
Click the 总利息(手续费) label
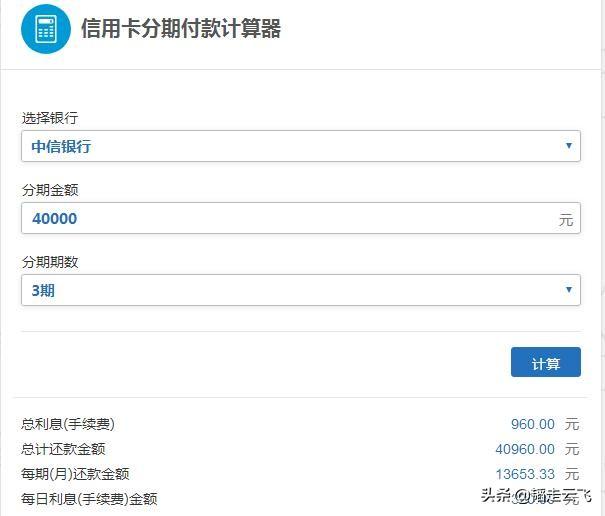tap(68, 424)
